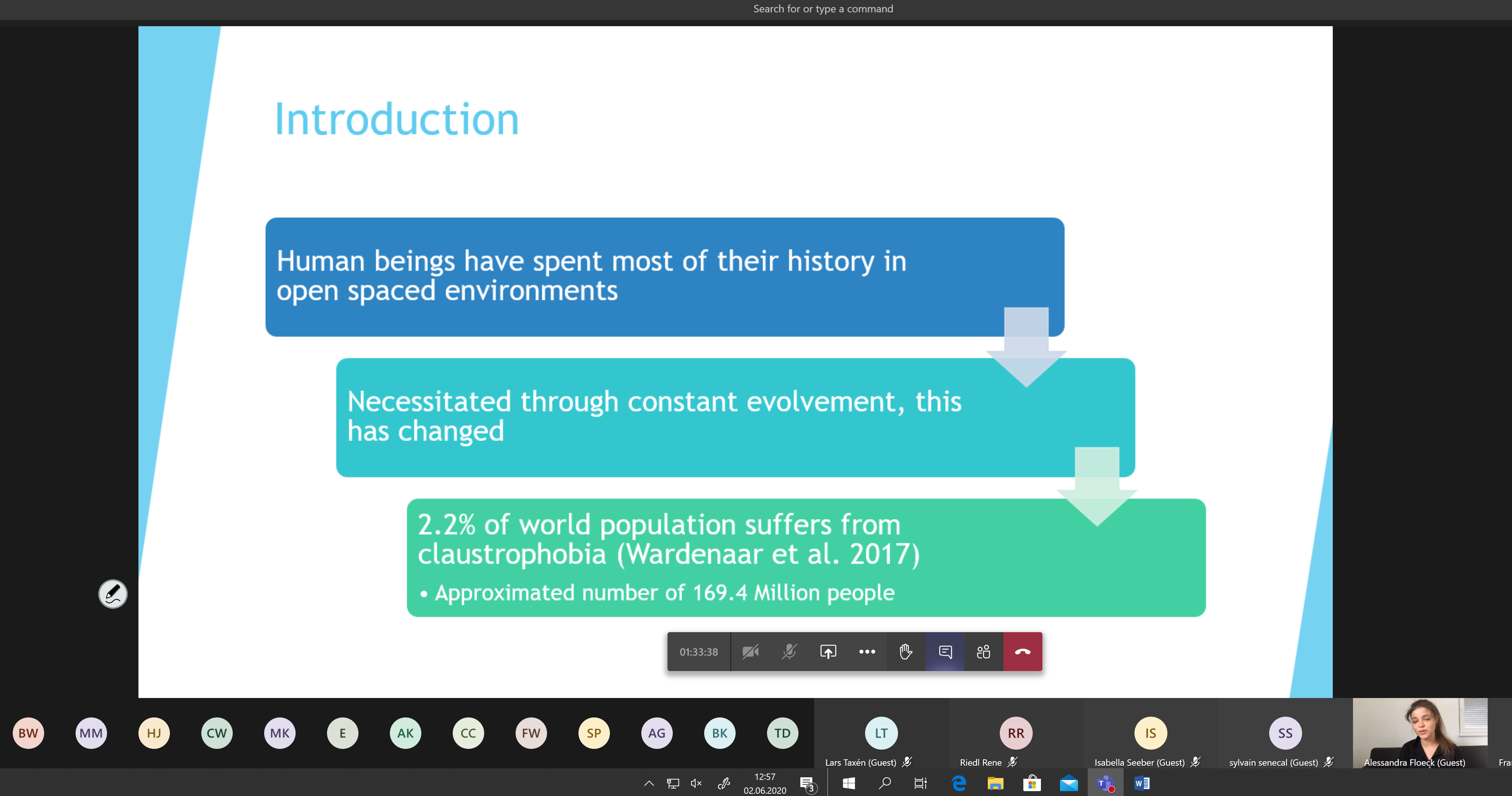The image size is (1512, 796).
Task: Toggle the camera on in meeting controls
Action: click(750, 652)
